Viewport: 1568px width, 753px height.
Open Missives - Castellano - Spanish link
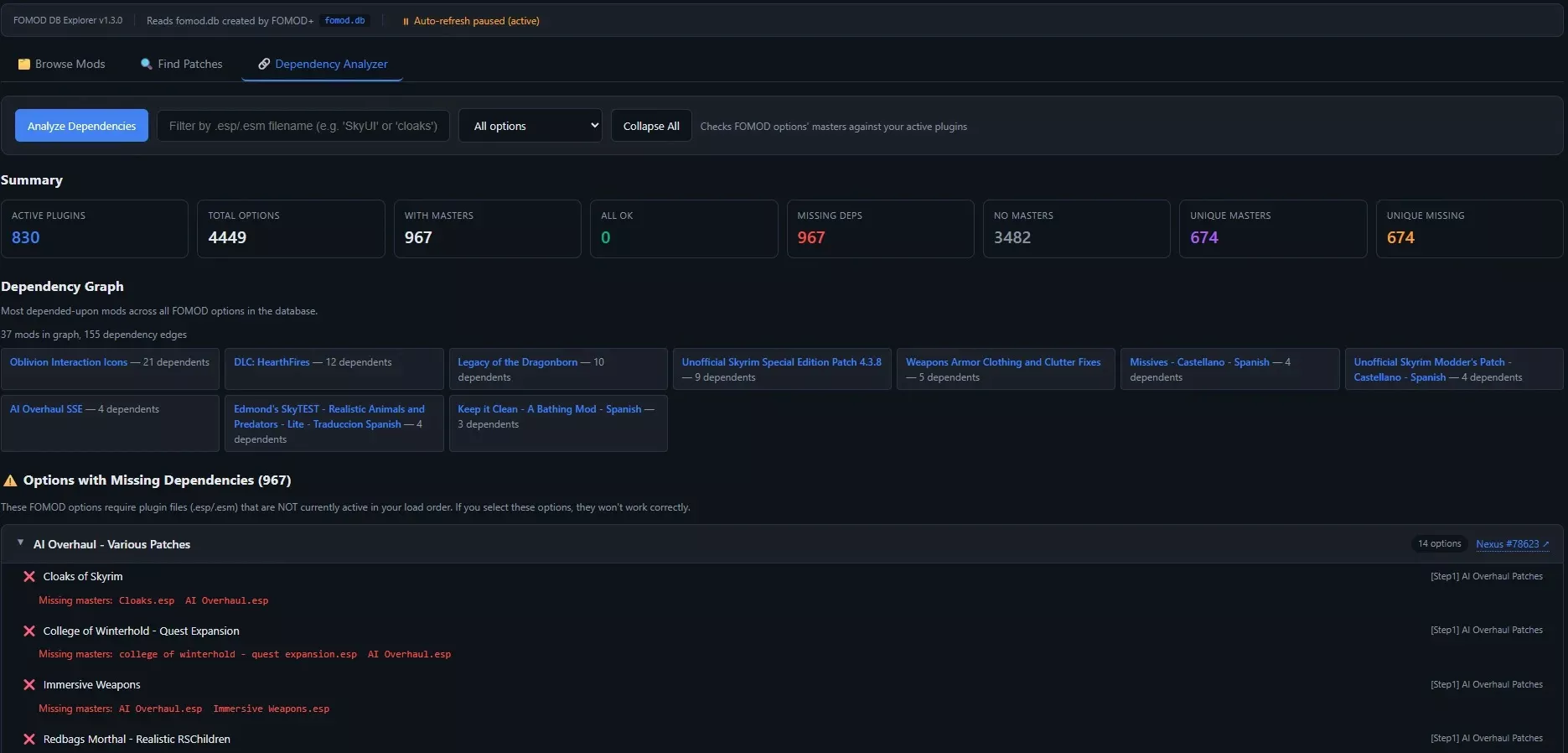pyautogui.click(x=1199, y=362)
